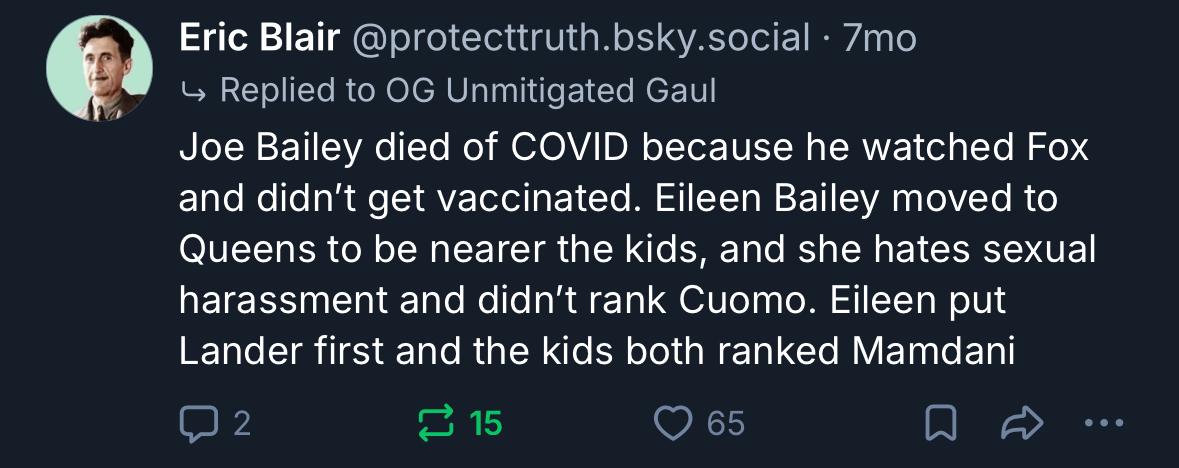
Task: Bookmark this post by Eric Blair
Action: (938, 424)
